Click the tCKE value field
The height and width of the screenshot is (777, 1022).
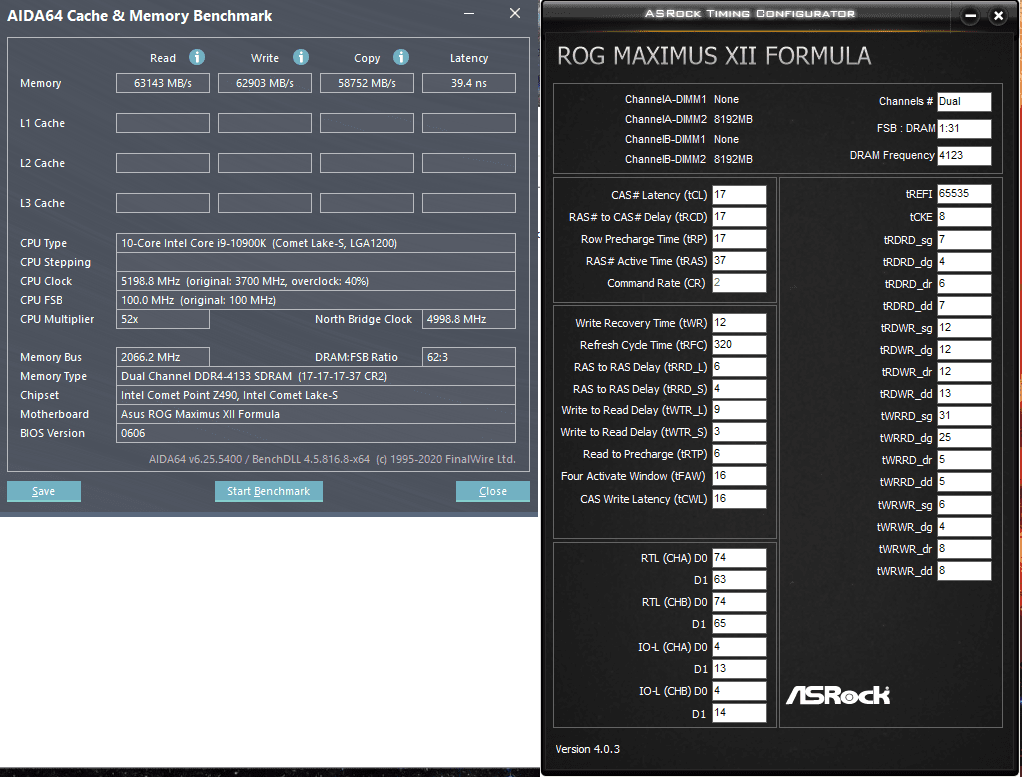[964, 216]
